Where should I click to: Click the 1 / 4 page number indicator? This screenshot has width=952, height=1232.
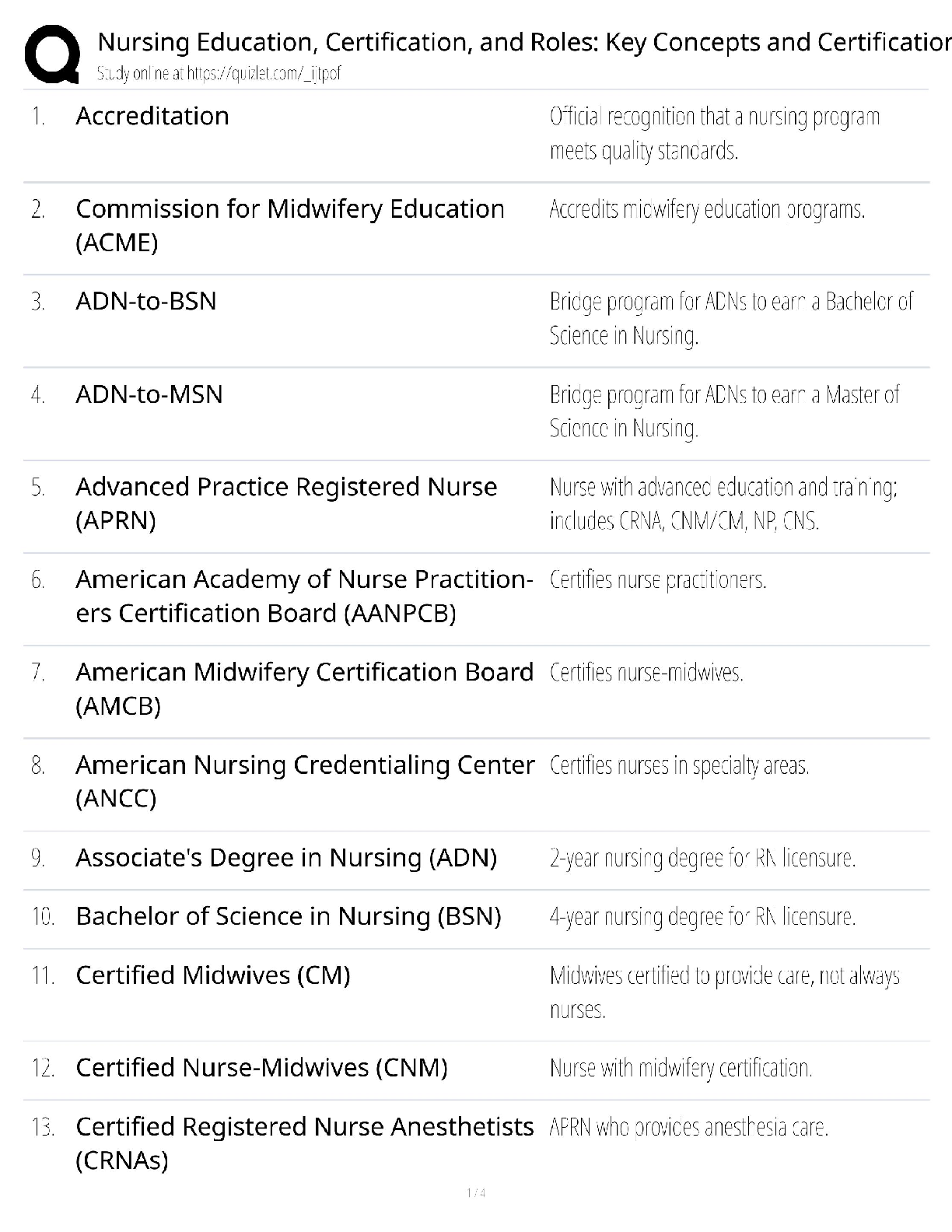tap(476, 1193)
